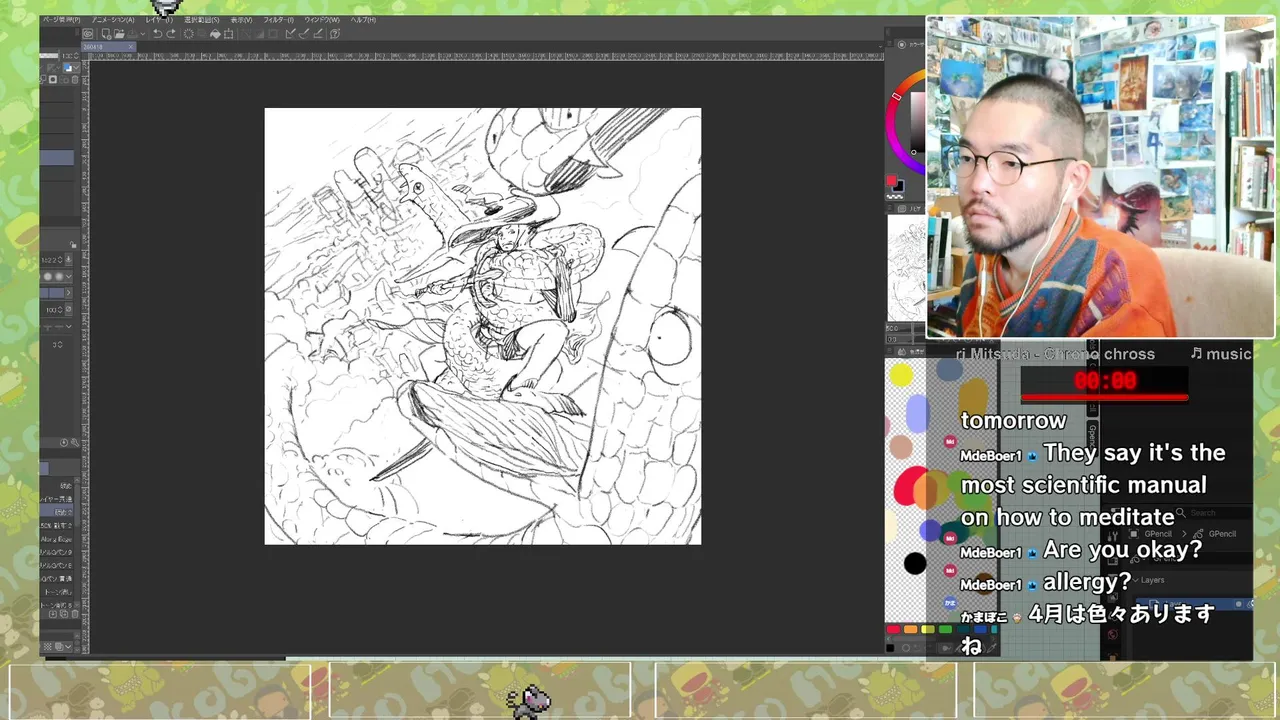This screenshot has width=1280, height=720.
Task: Expand the save options dropdown arrow
Action: click(x=143, y=34)
